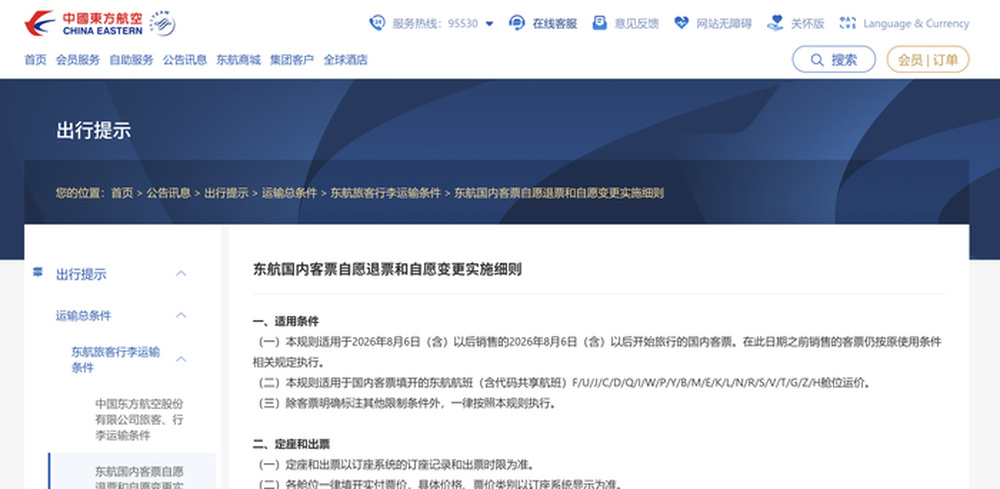This screenshot has height=489, width=1000.
Task: Click the heading 二、定座和出票
Action: (291, 444)
